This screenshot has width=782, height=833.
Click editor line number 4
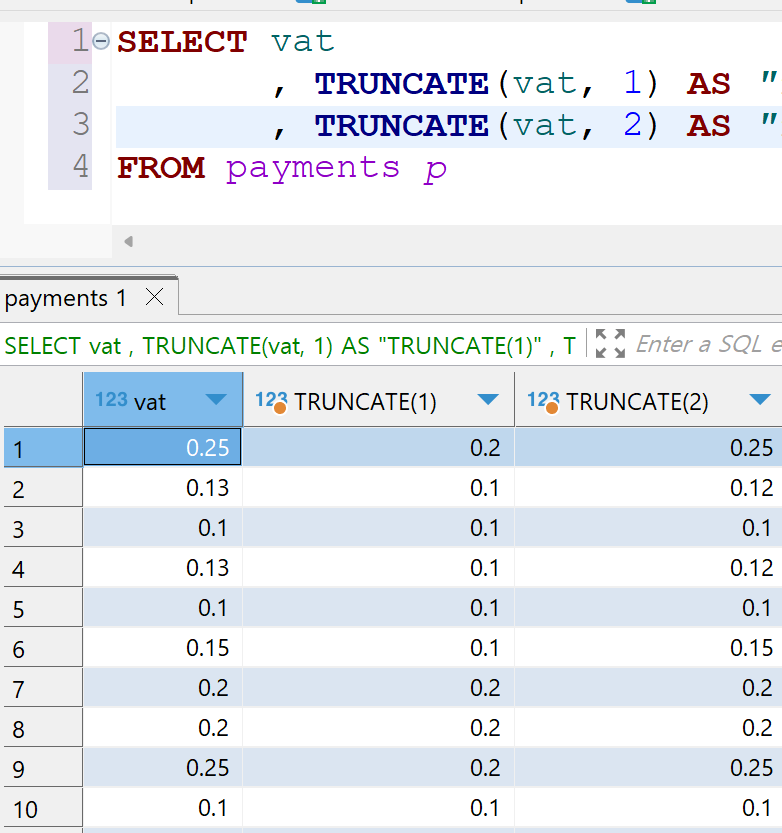point(80,166)
